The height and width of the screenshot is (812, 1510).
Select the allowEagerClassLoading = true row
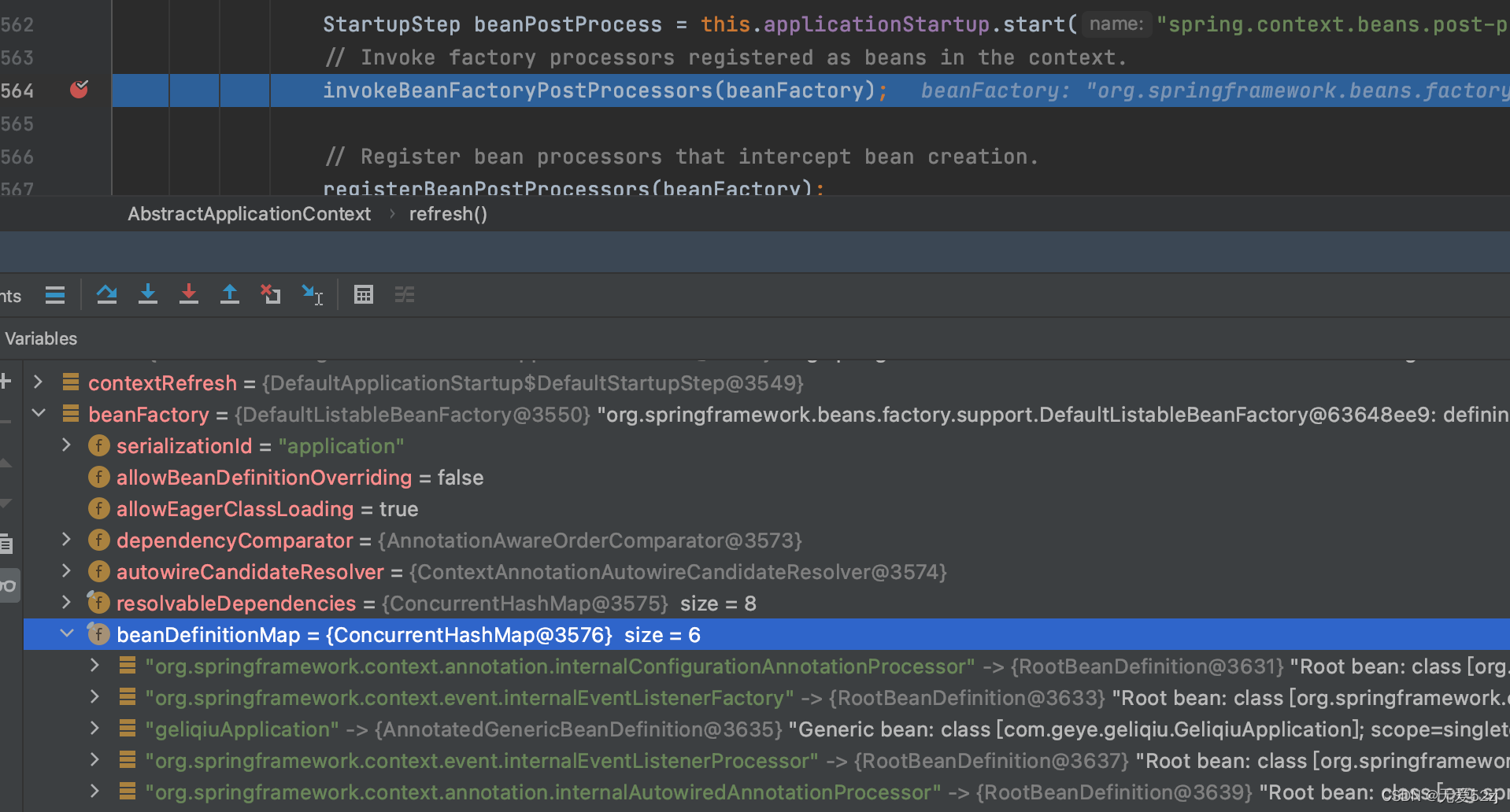[x=767, y=509]
